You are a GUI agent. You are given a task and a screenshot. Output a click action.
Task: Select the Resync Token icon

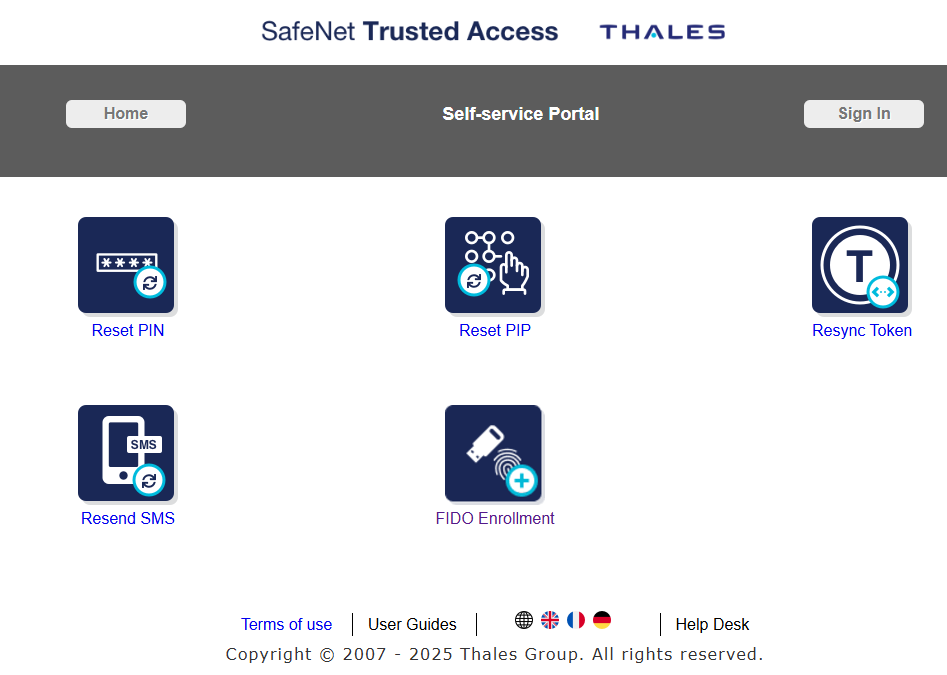(860, 265)
